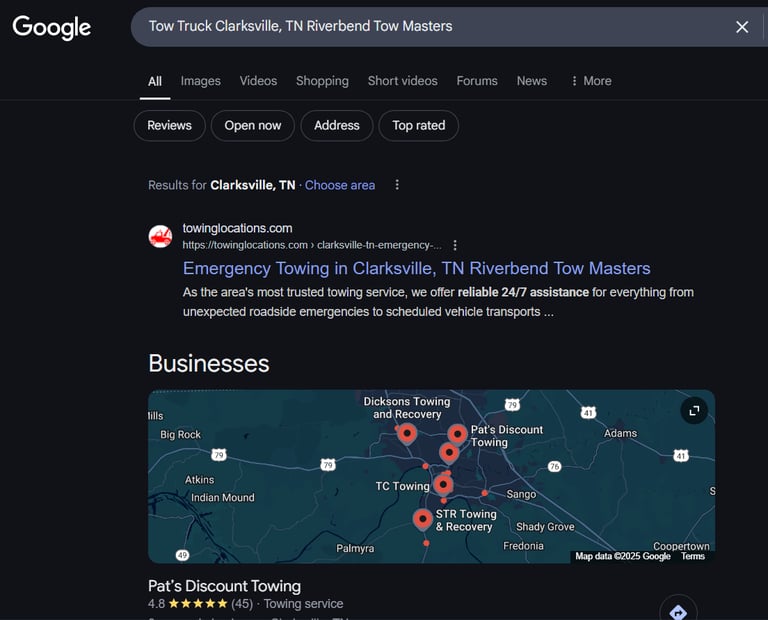Clear the search box with the X icon

(x=742, y=27)
